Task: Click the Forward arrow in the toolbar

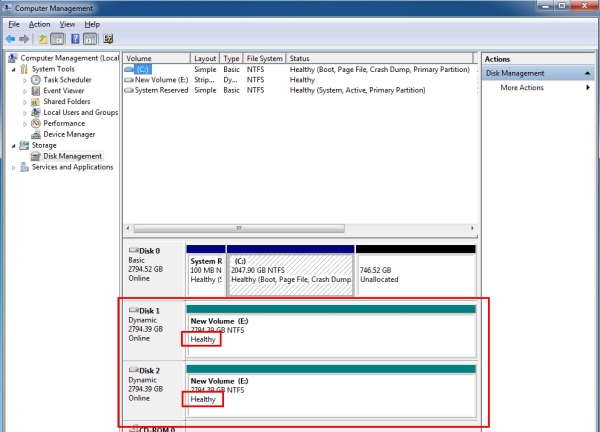Action: tap(24, 39)
